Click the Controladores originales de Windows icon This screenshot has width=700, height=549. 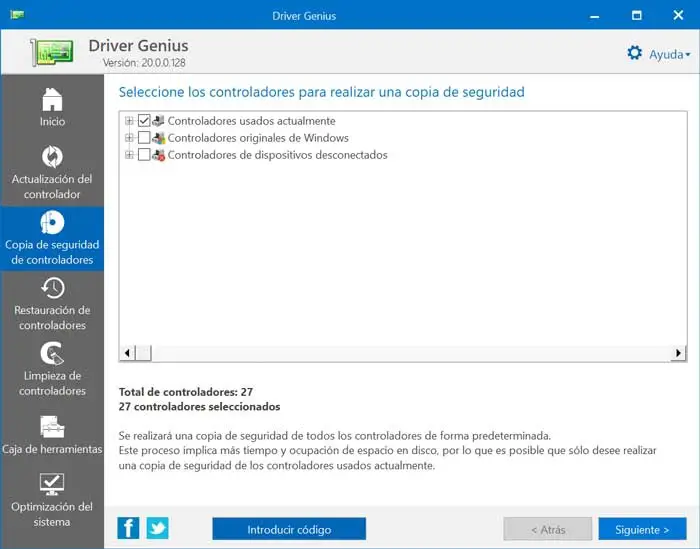[158, 137]
